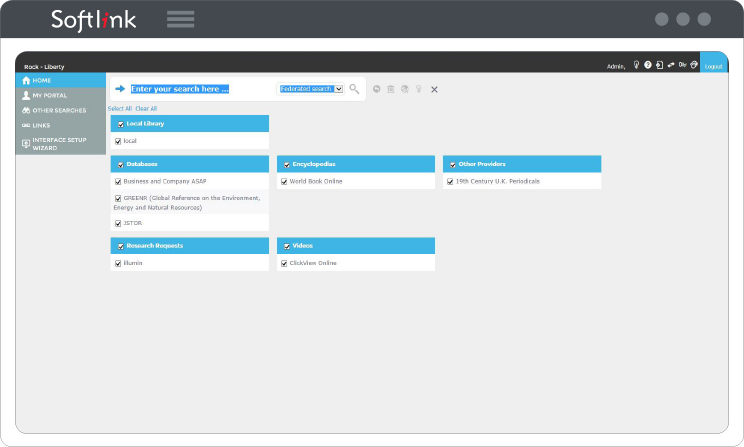Open the Softlink hamburger menu
The height and width of the screenshot is (447, 744).
180,19
